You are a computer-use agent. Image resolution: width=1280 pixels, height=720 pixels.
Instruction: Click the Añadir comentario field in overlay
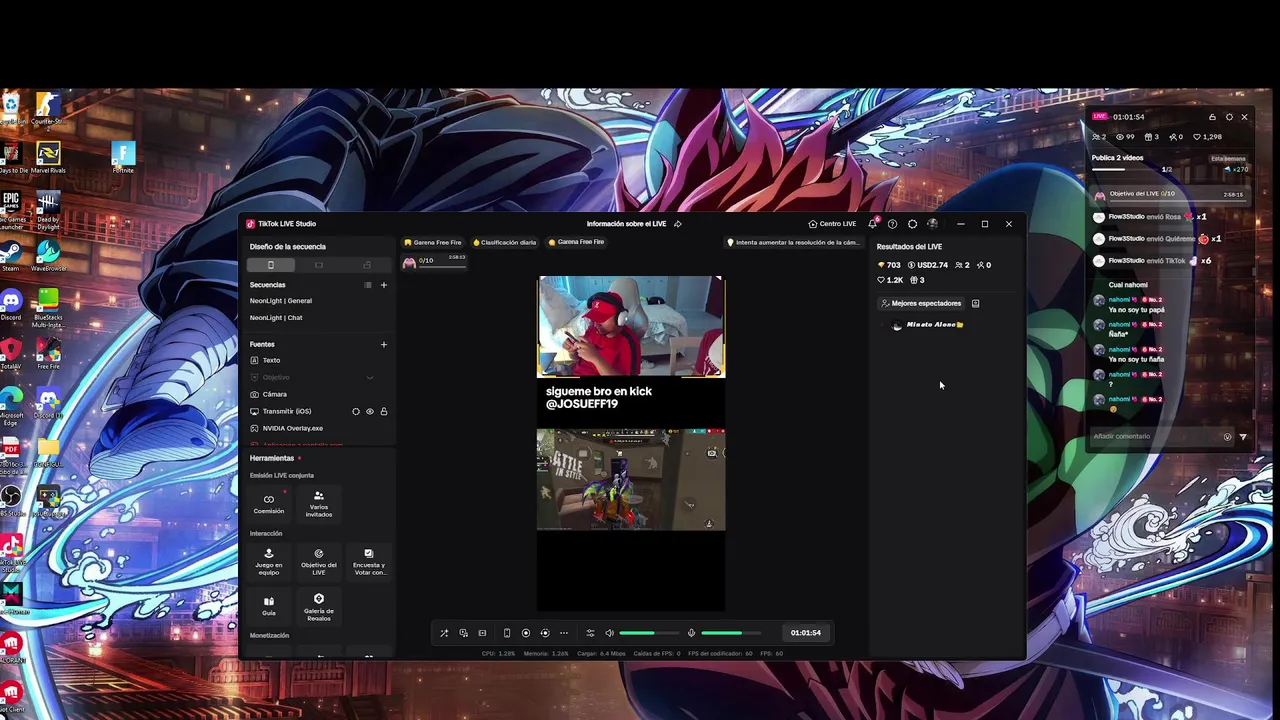click(x=1156, y=436)
